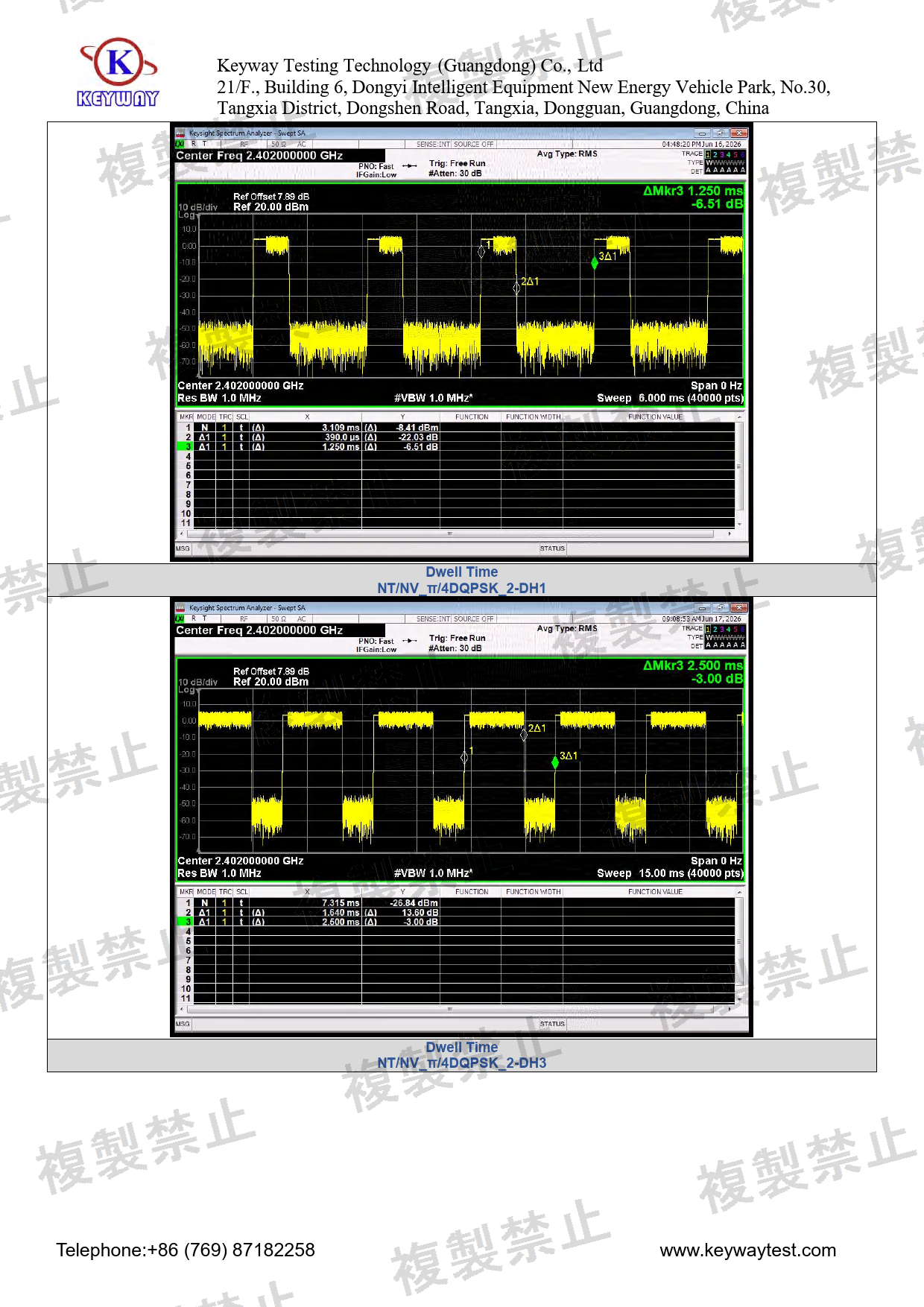
Task: Select the marker row with X value "390.0 µs"
Action: coord(456,437)
